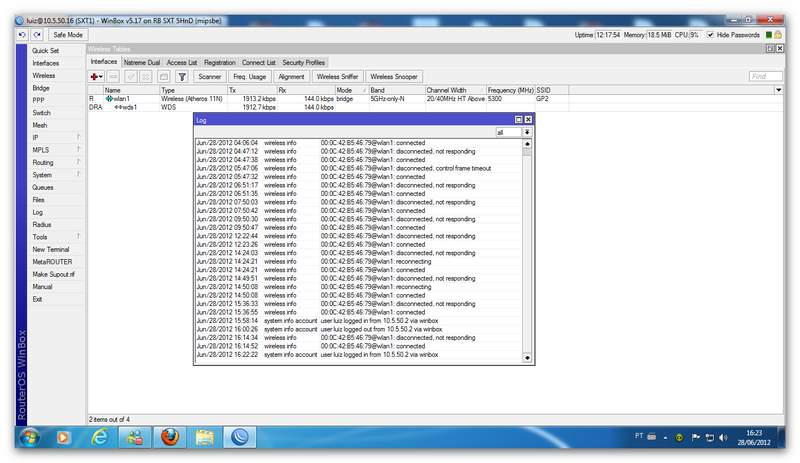
Task: Sort the table by the Mode column header
Action: [x=352, y=90]
